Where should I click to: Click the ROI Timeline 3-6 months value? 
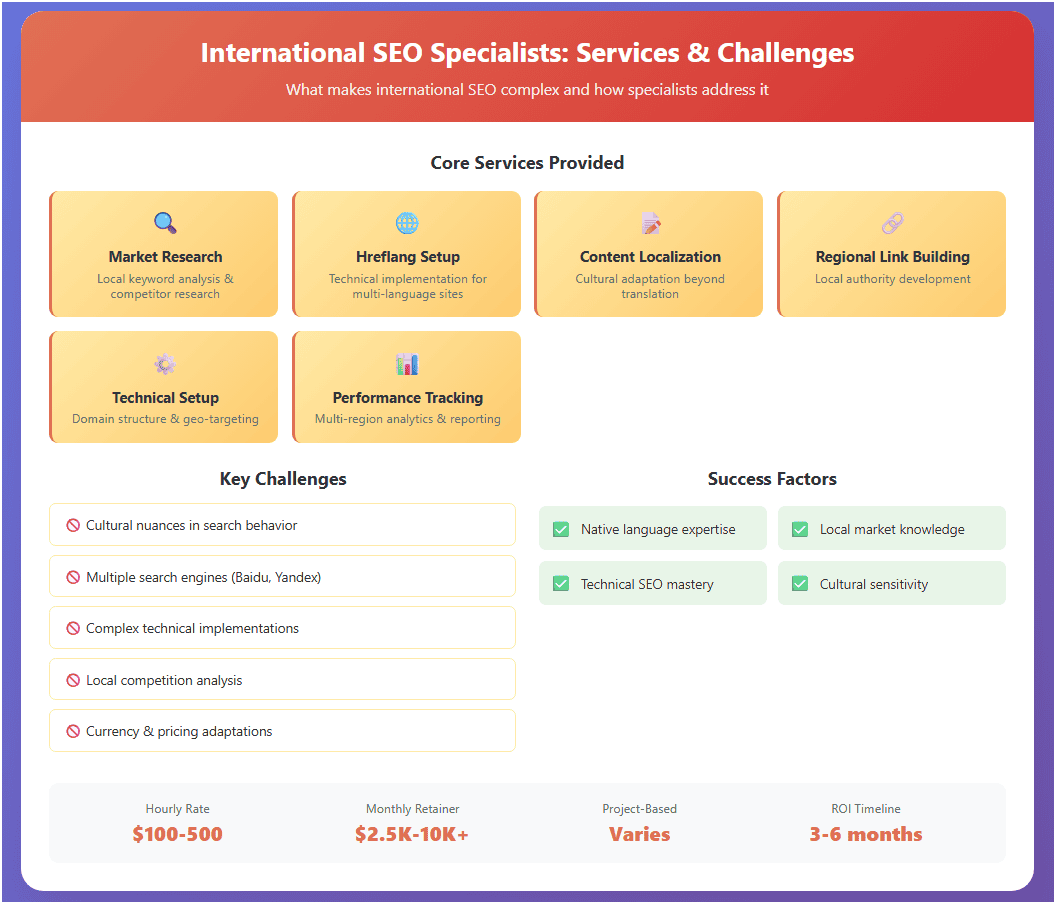point(866,834)
